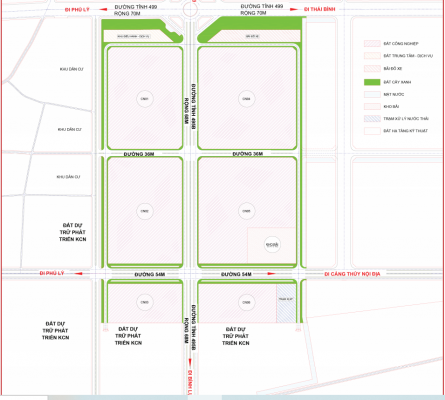This screenshot has height=400, width=445.
Task: Click the ĐI CẢNG THỦY NỘI ĐỊA label
Action: (x=352, y=274)
